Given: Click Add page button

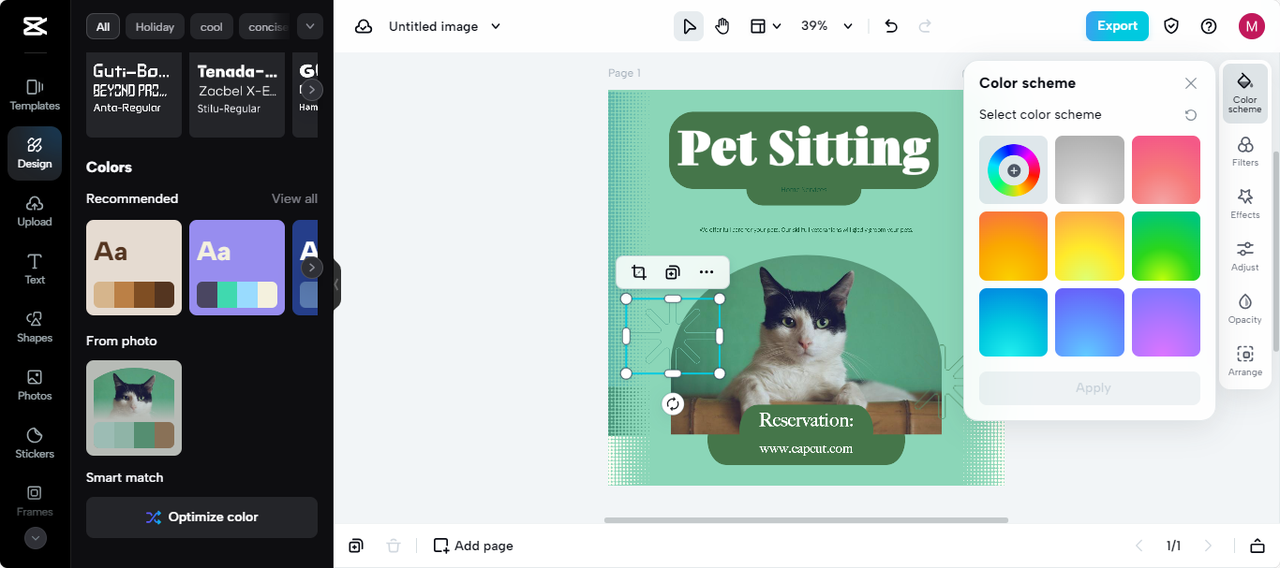Looking at the screenshot, I should click(473, 546).
